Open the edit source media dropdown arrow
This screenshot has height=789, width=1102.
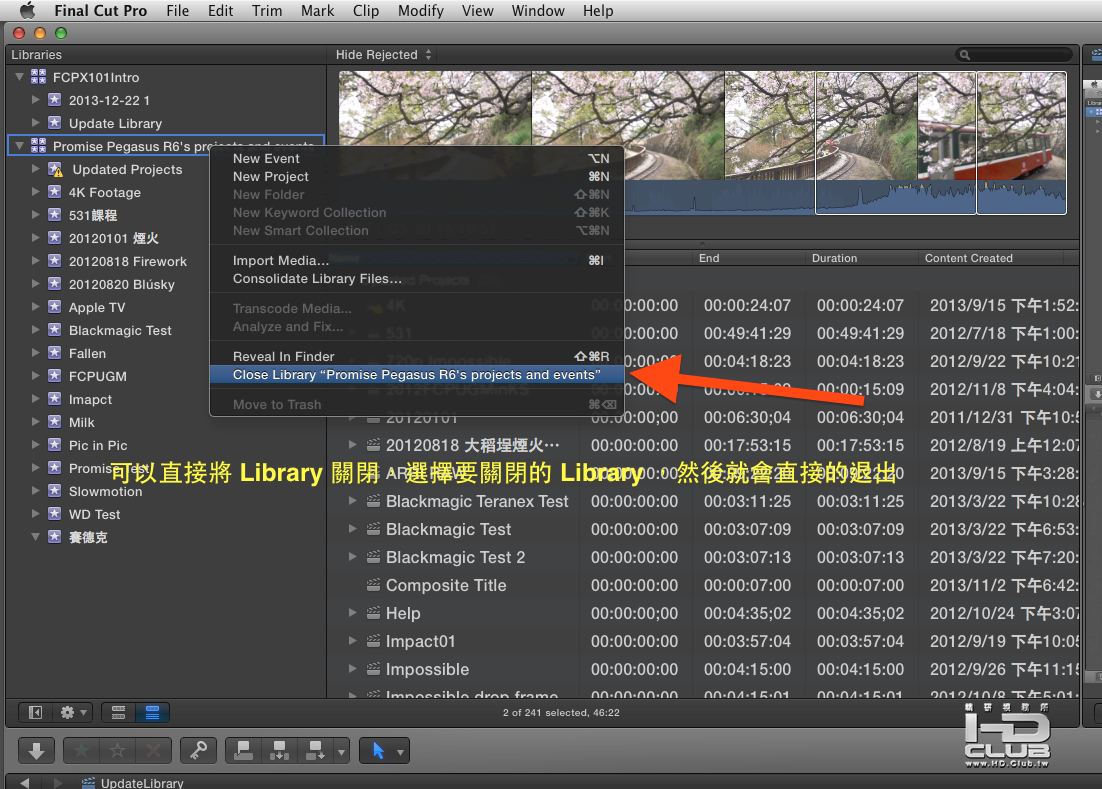(341, 752)
